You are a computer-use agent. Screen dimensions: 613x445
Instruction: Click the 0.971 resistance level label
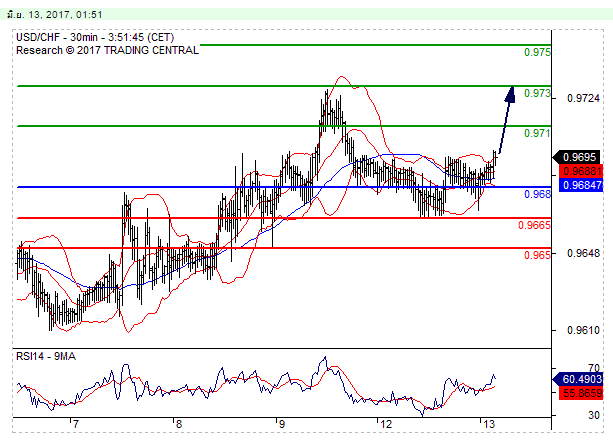coord(537,133)
